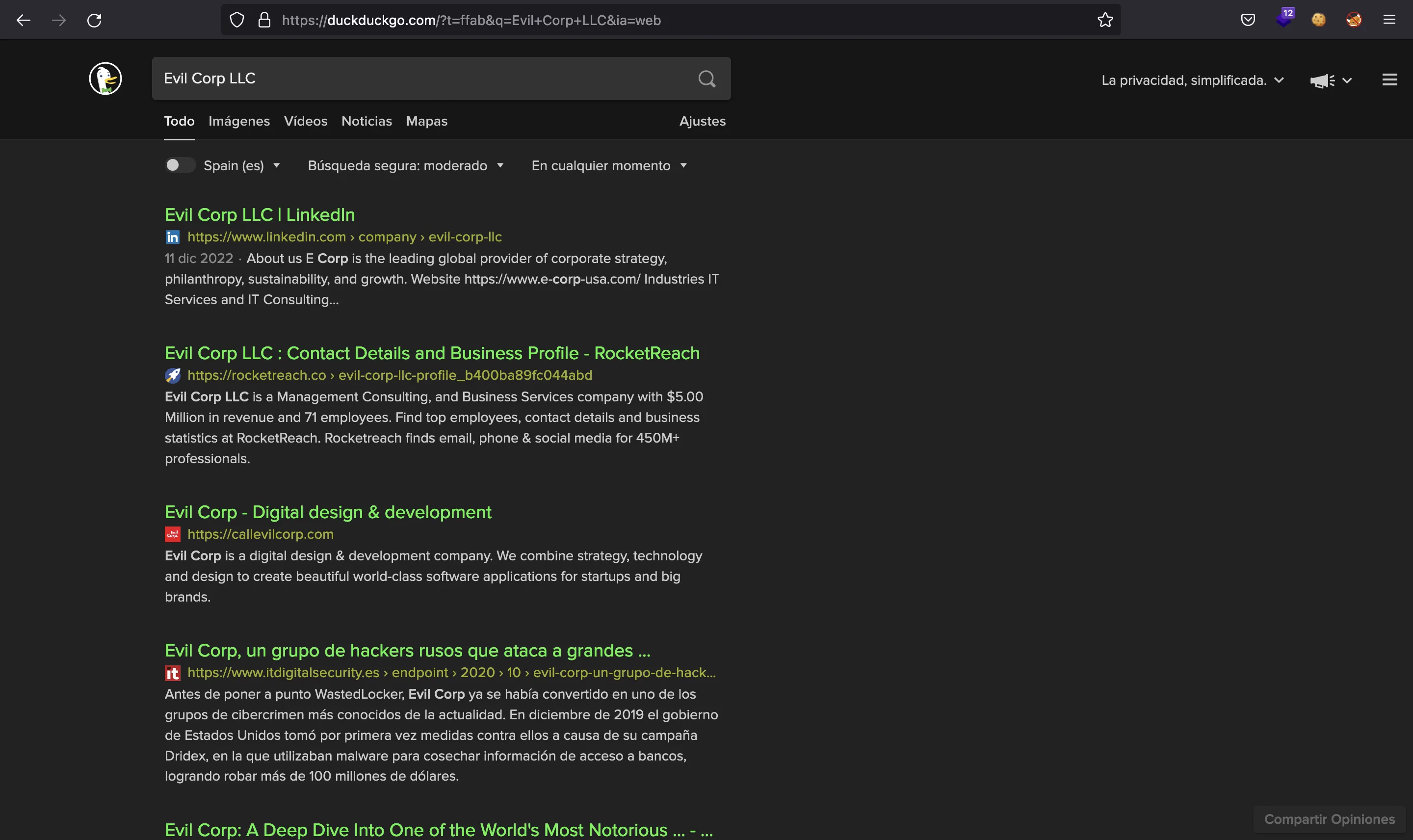The width and height of the screenshot is (1413, 840).
Task: Click the "About us E Corp is the leading" snippet
Action: [442, 279]
